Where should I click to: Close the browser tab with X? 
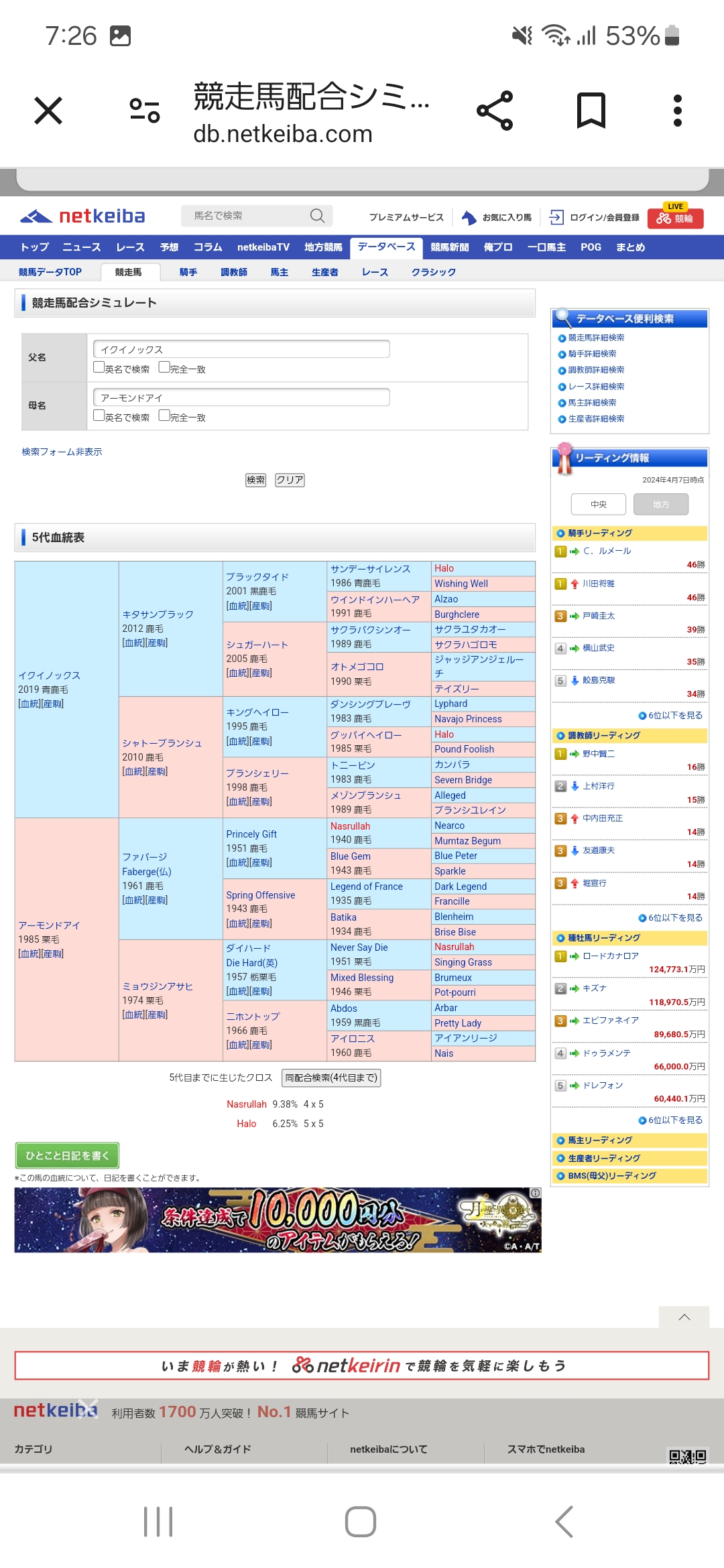48,111
